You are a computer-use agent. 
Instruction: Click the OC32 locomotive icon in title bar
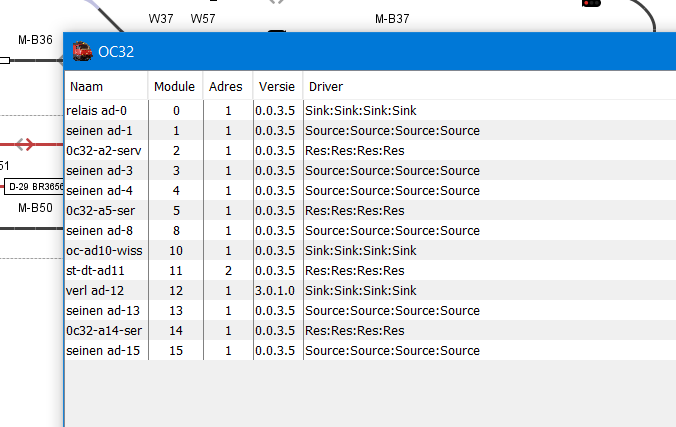[x=81, y=51]
